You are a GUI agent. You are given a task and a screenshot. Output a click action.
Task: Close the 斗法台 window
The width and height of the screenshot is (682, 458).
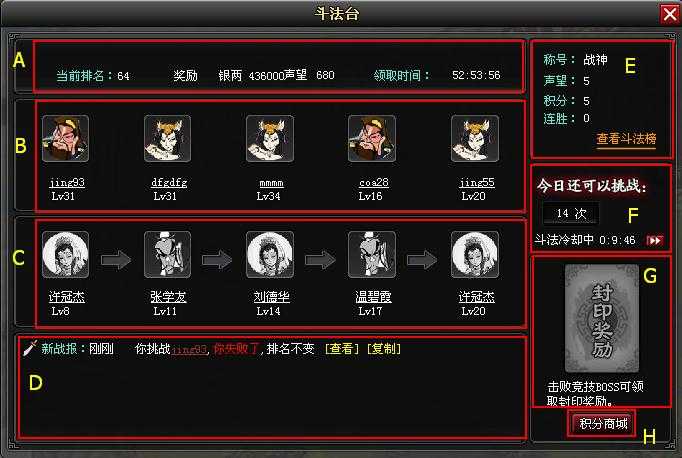[x=670, y=14]
